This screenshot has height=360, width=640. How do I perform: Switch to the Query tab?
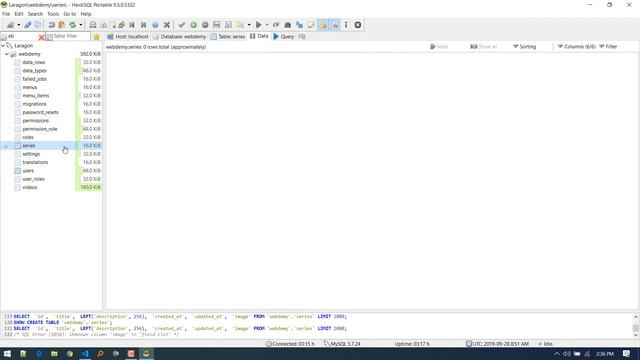coord(284,37)
